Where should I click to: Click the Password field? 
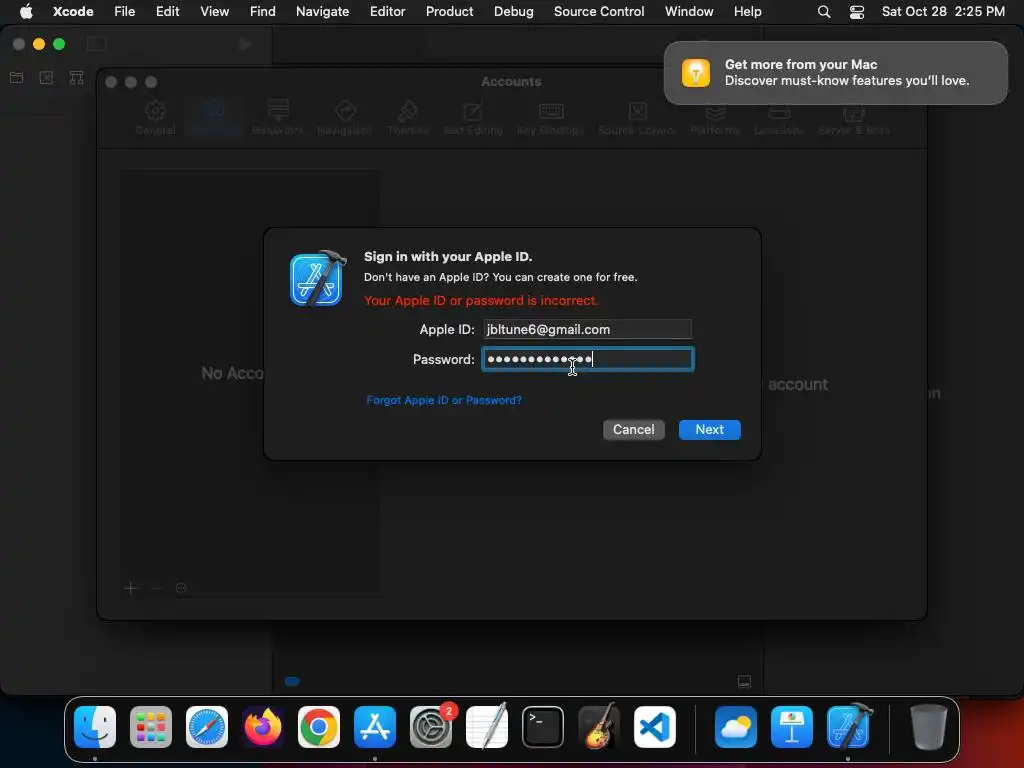click(x=588, y=359)
